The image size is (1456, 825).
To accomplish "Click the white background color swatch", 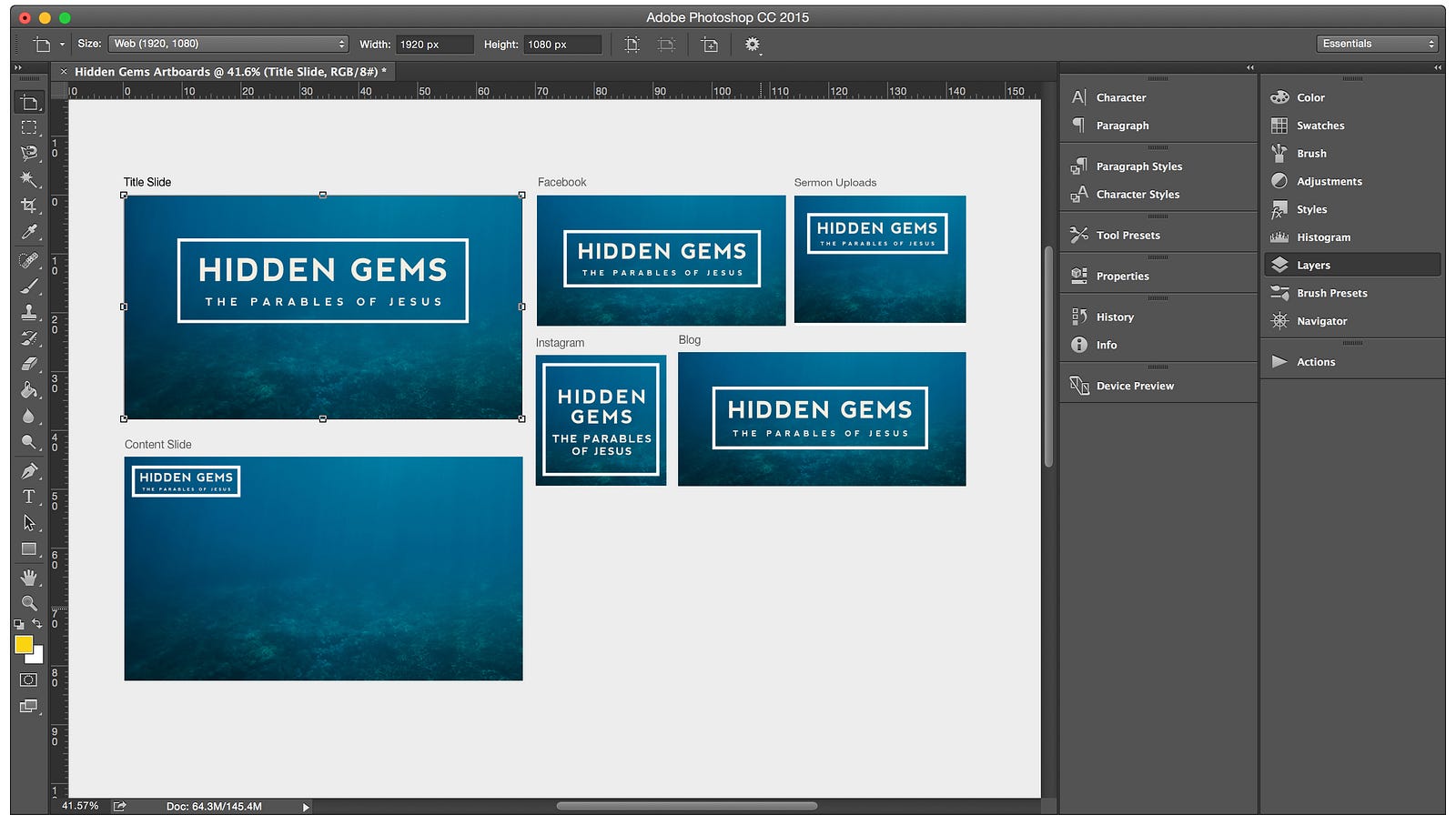I will (38, 658).
